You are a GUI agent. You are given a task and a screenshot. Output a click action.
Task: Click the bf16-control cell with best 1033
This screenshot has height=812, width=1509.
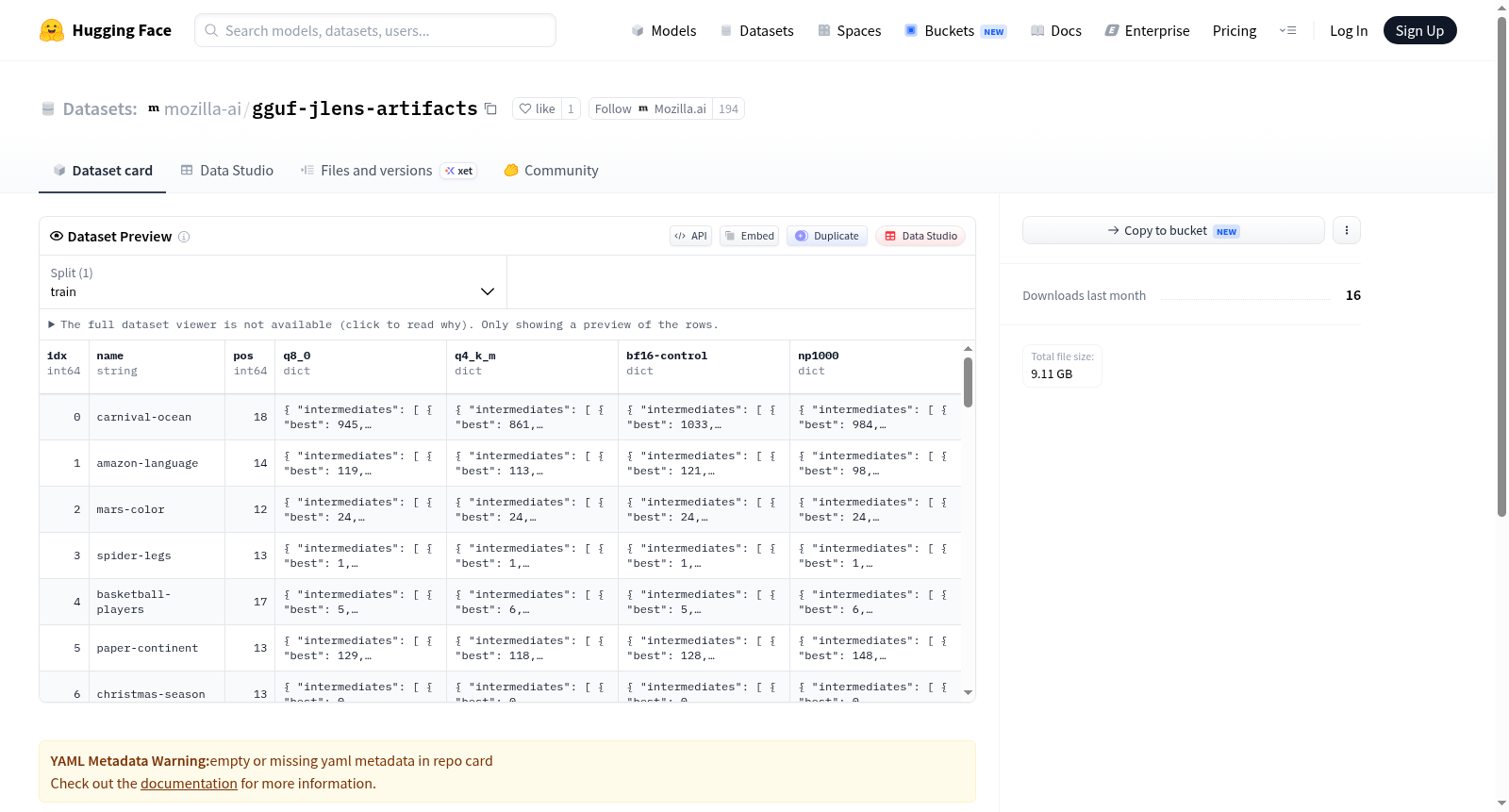(704, 417)
